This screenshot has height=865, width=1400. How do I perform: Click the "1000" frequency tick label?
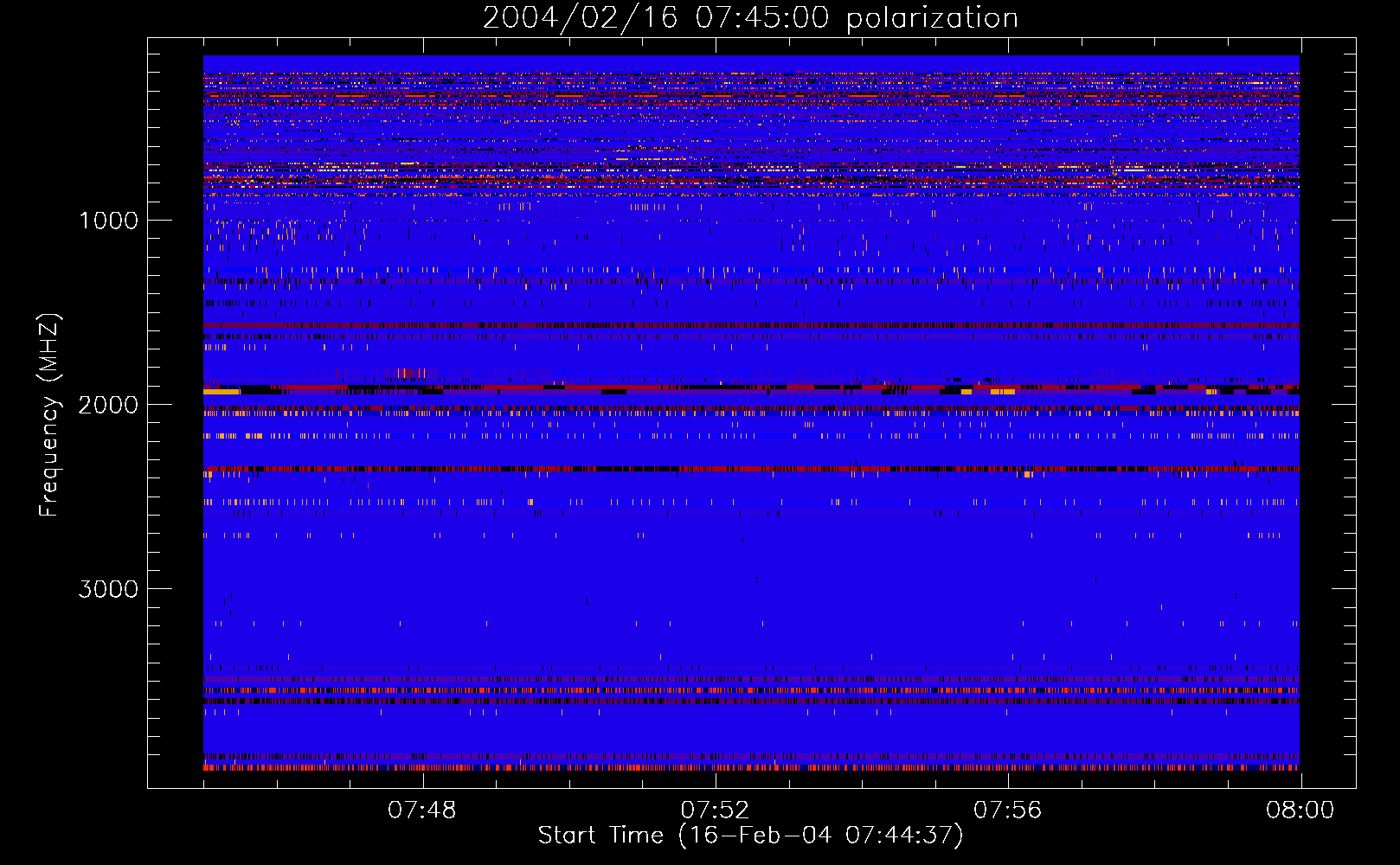click(x=108, y=221)
